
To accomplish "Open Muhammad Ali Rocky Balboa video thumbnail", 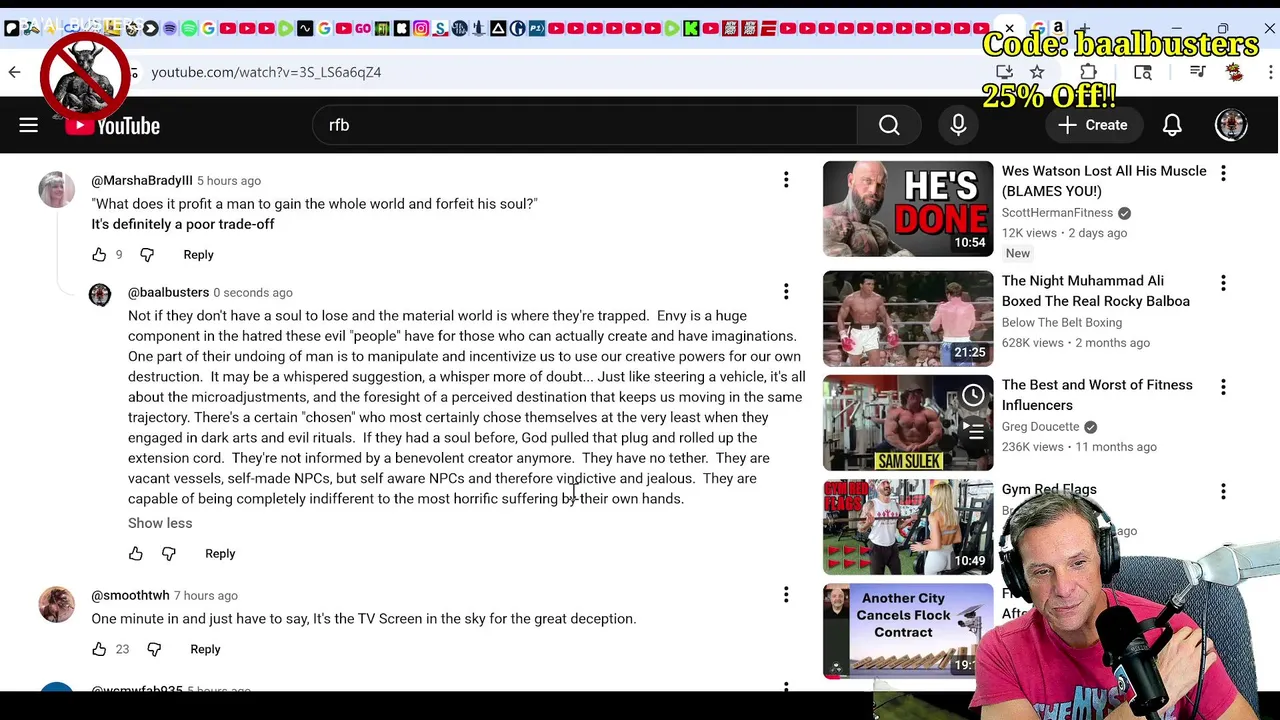I will (908, 319).
